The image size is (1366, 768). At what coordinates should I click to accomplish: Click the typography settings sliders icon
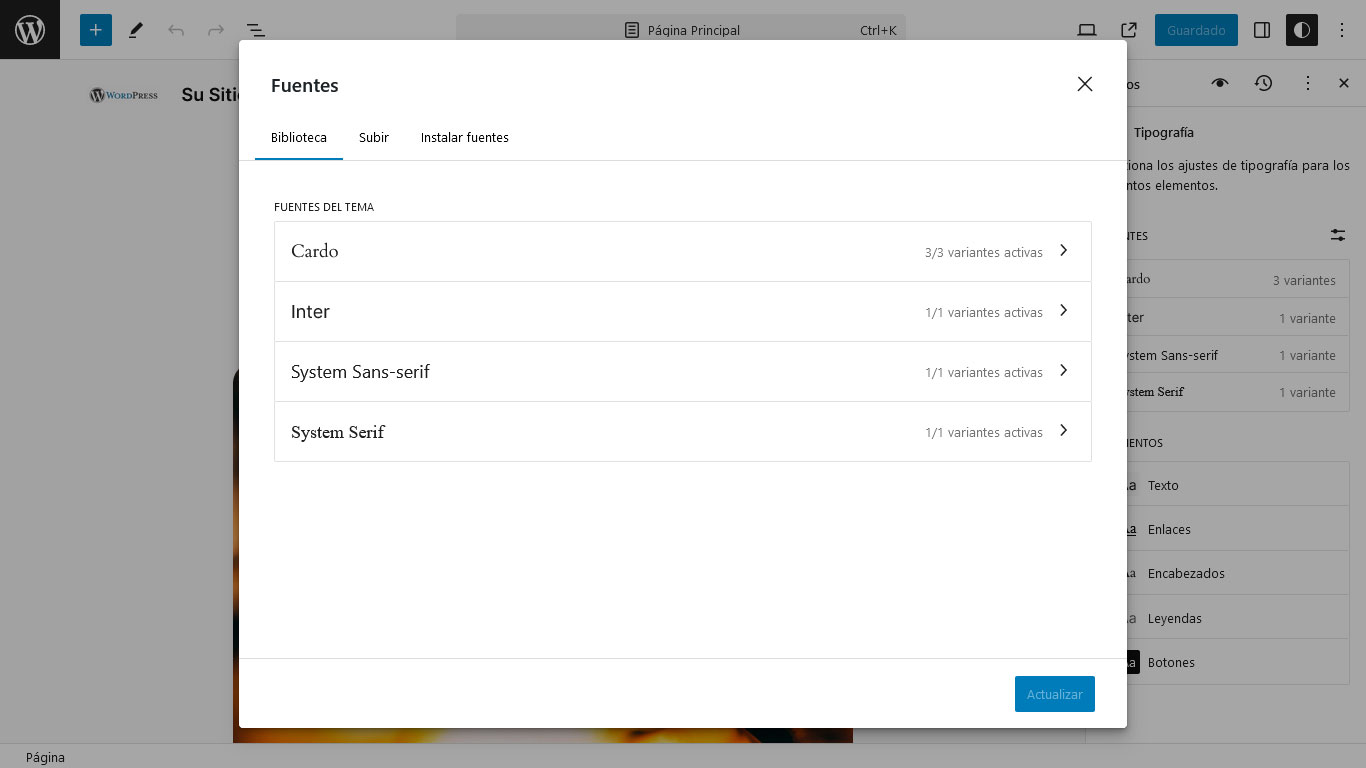[1337, 235]
